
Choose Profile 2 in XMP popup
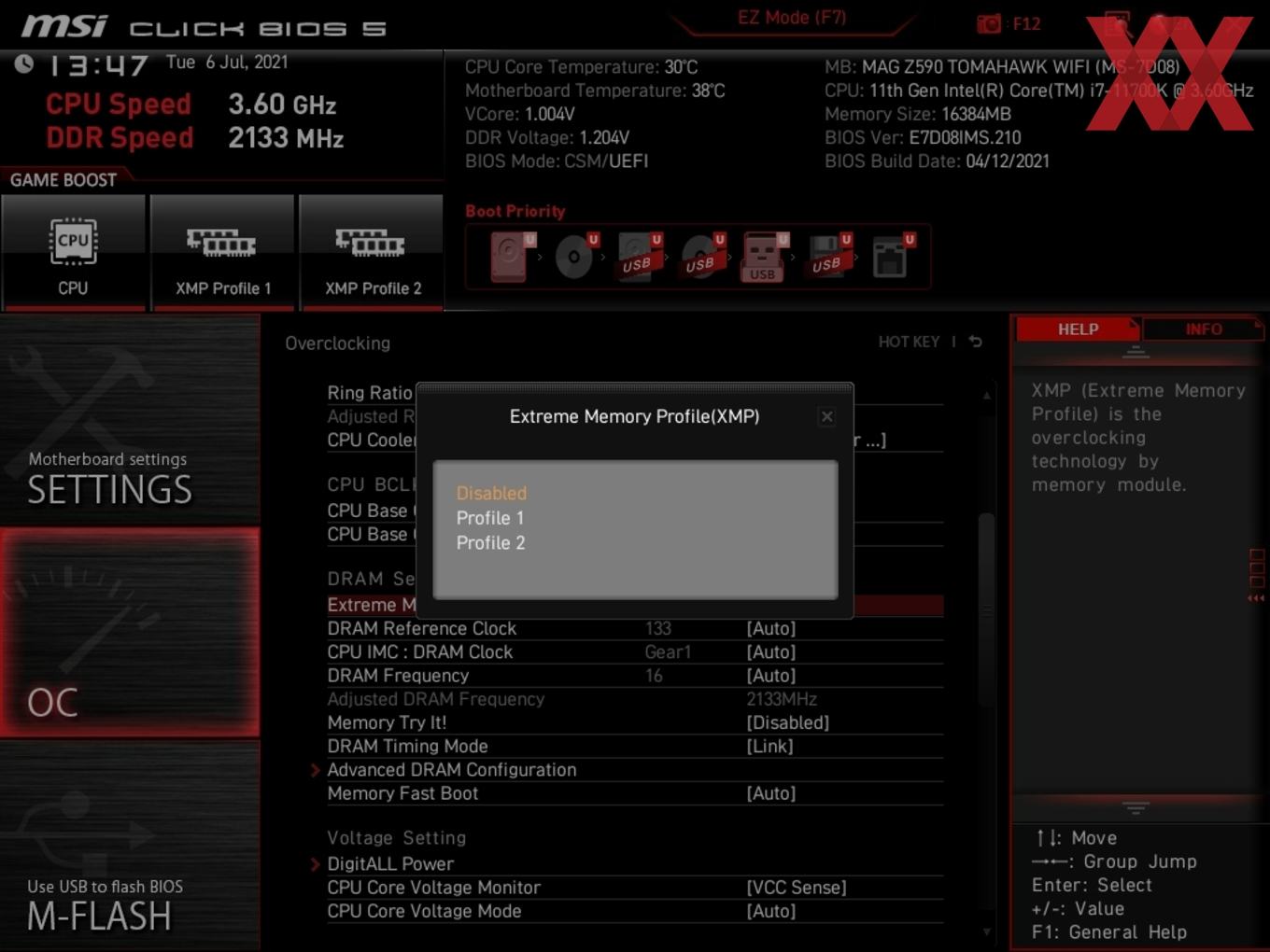tap(490, 543)
